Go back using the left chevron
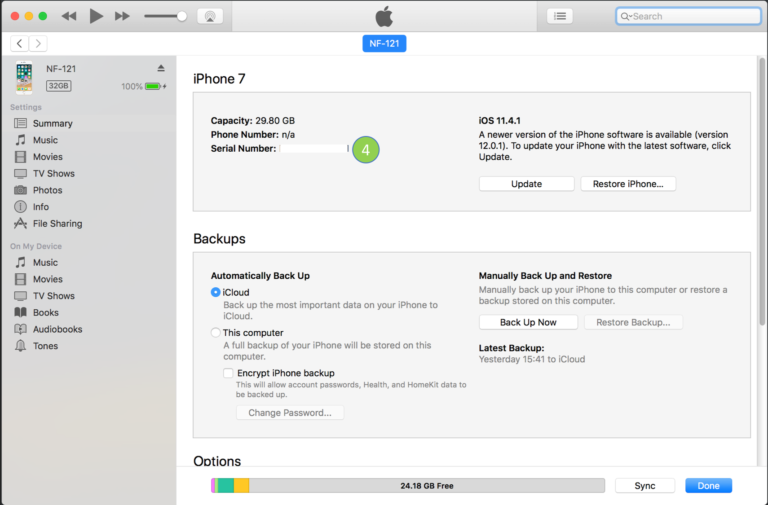 tap(20, 43)
